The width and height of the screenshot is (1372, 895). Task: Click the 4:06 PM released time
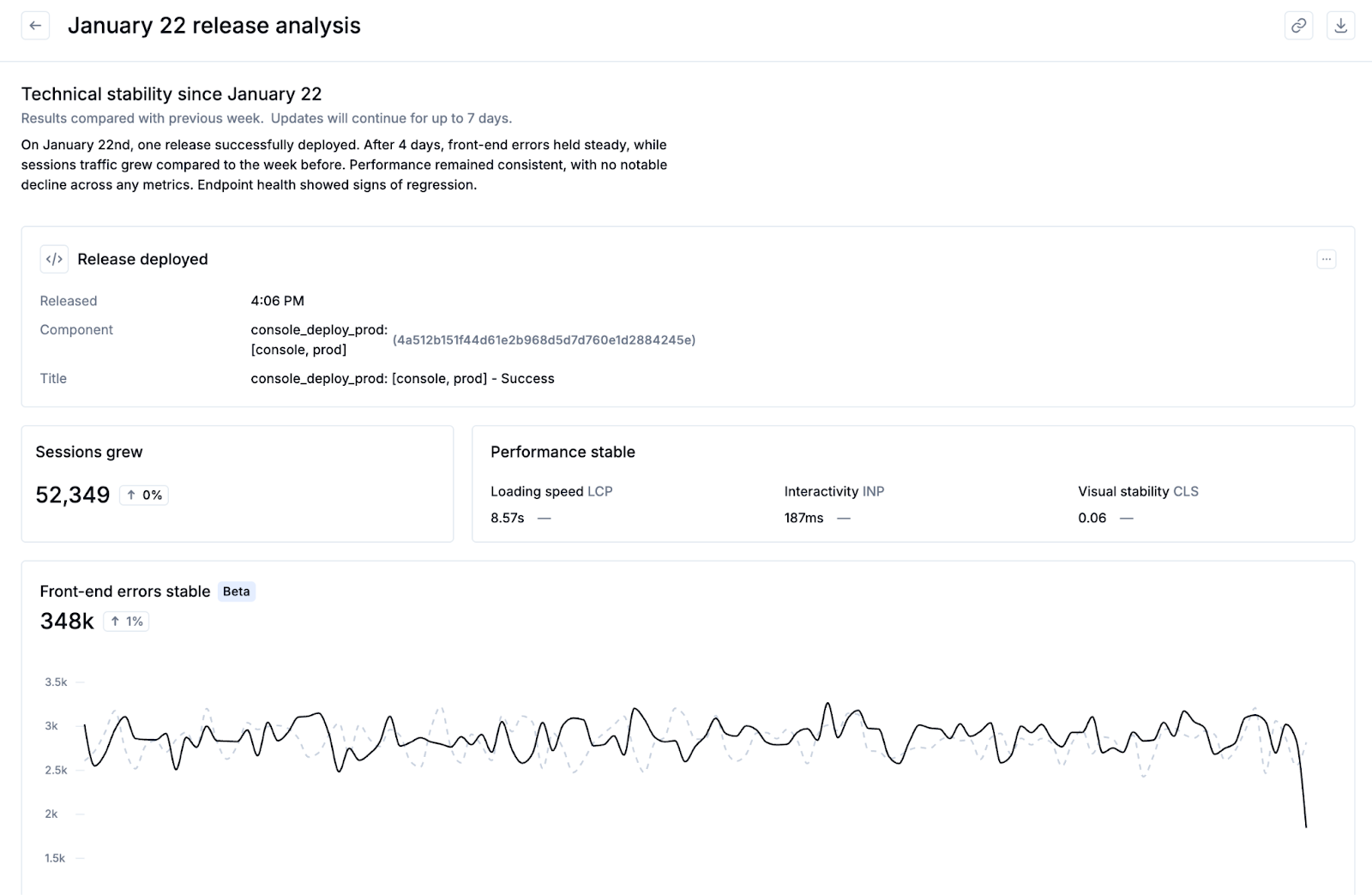point(277,301)
